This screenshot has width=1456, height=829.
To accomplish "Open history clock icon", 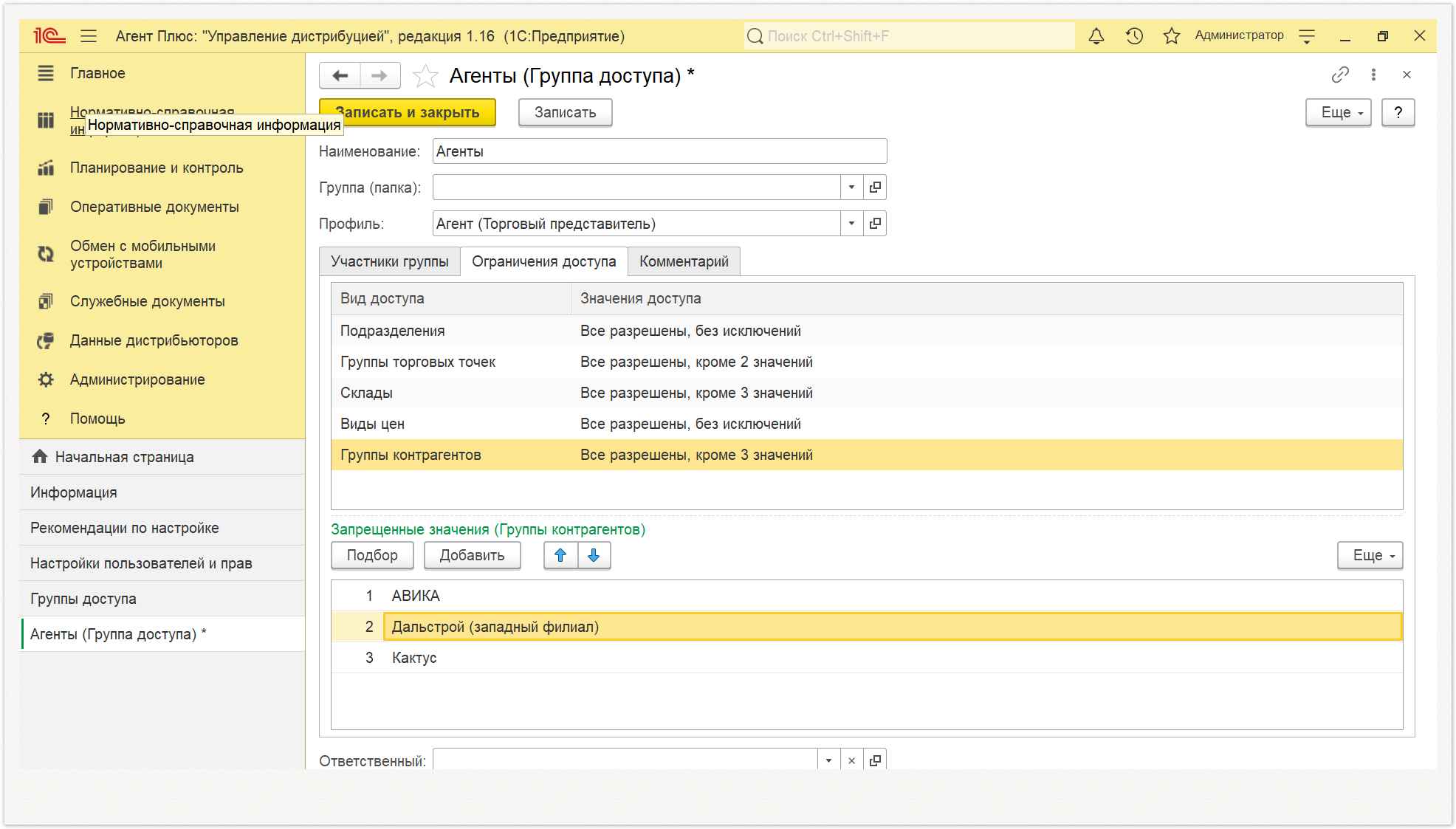I will click(1134, 35).
